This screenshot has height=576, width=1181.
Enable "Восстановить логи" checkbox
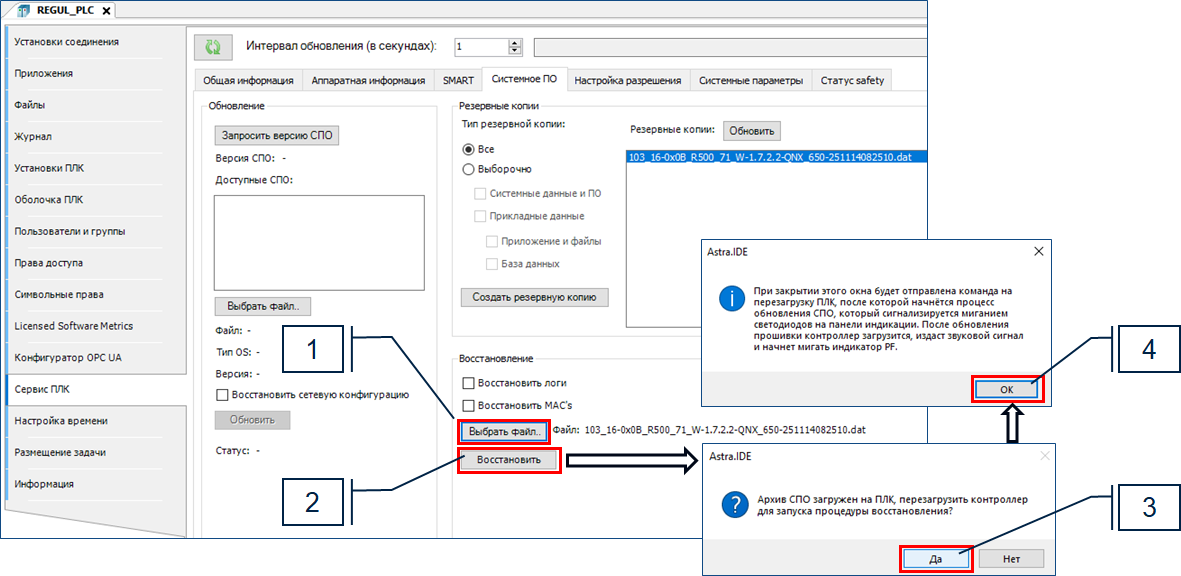468,383
